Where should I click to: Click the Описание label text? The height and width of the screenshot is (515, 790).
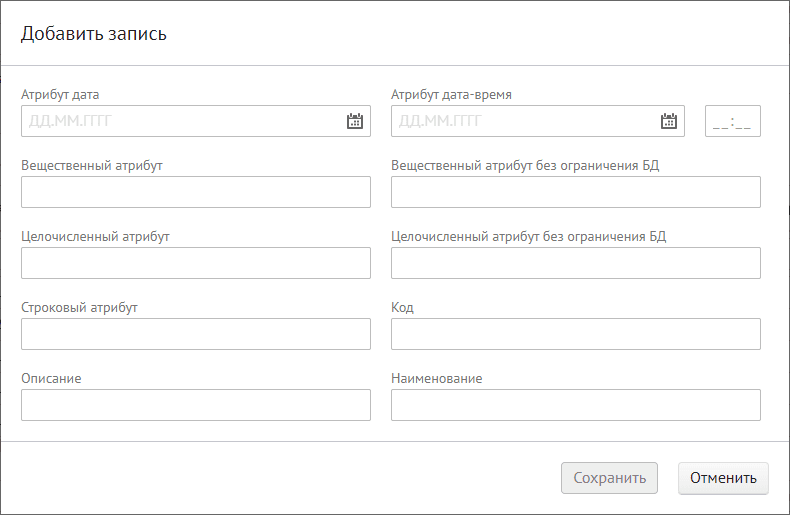pyautogui.click(x=51, y=379)
